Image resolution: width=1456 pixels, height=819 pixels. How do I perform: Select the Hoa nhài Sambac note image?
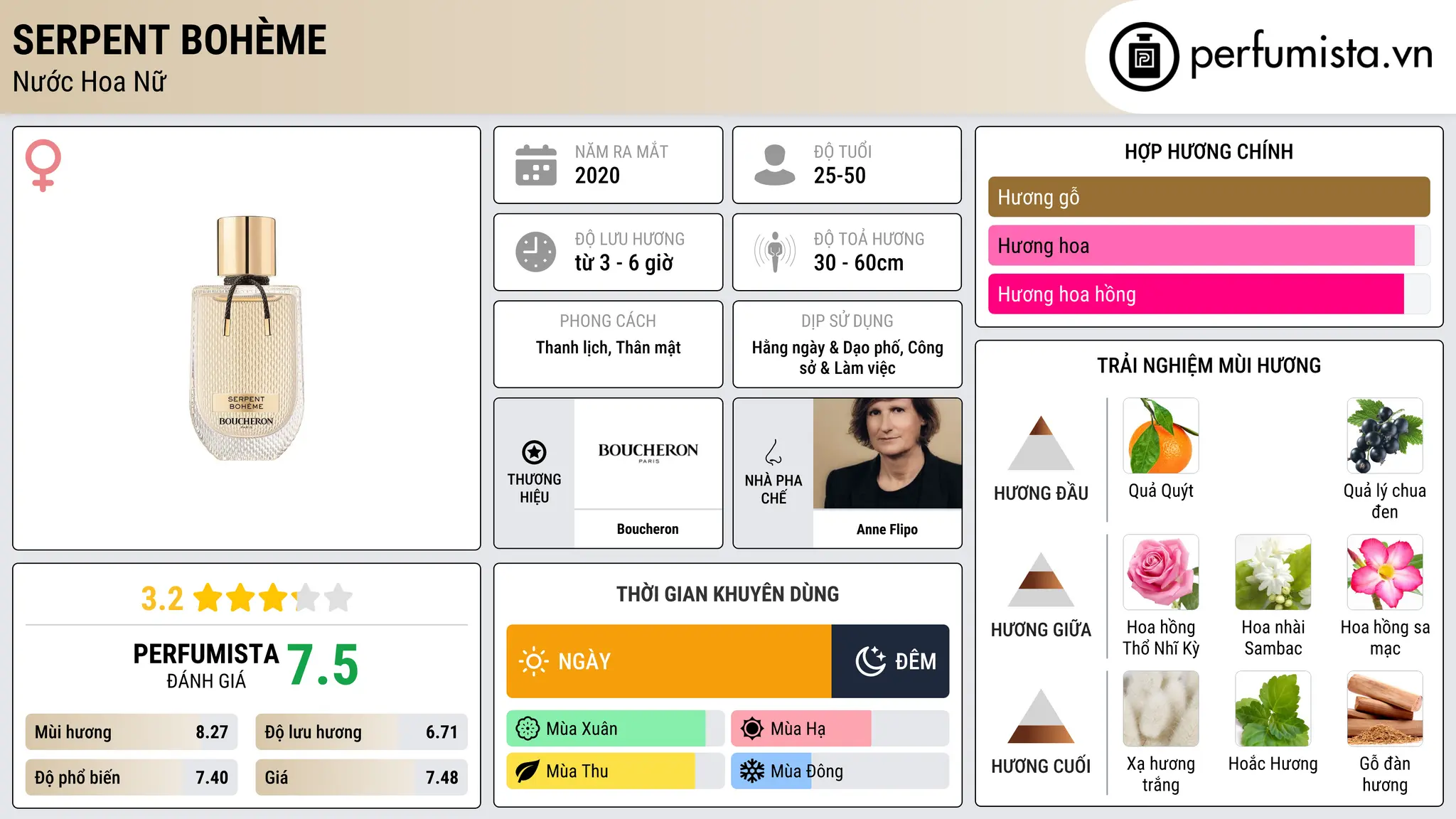(x=1273, y=572)
